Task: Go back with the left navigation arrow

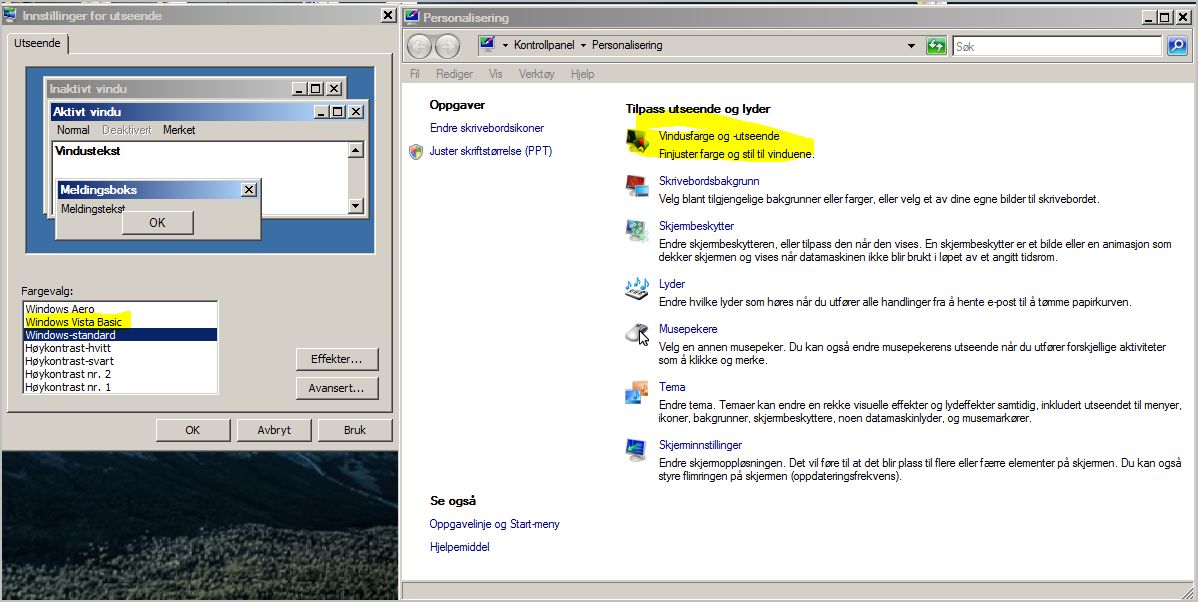Action: coord(419,47)
